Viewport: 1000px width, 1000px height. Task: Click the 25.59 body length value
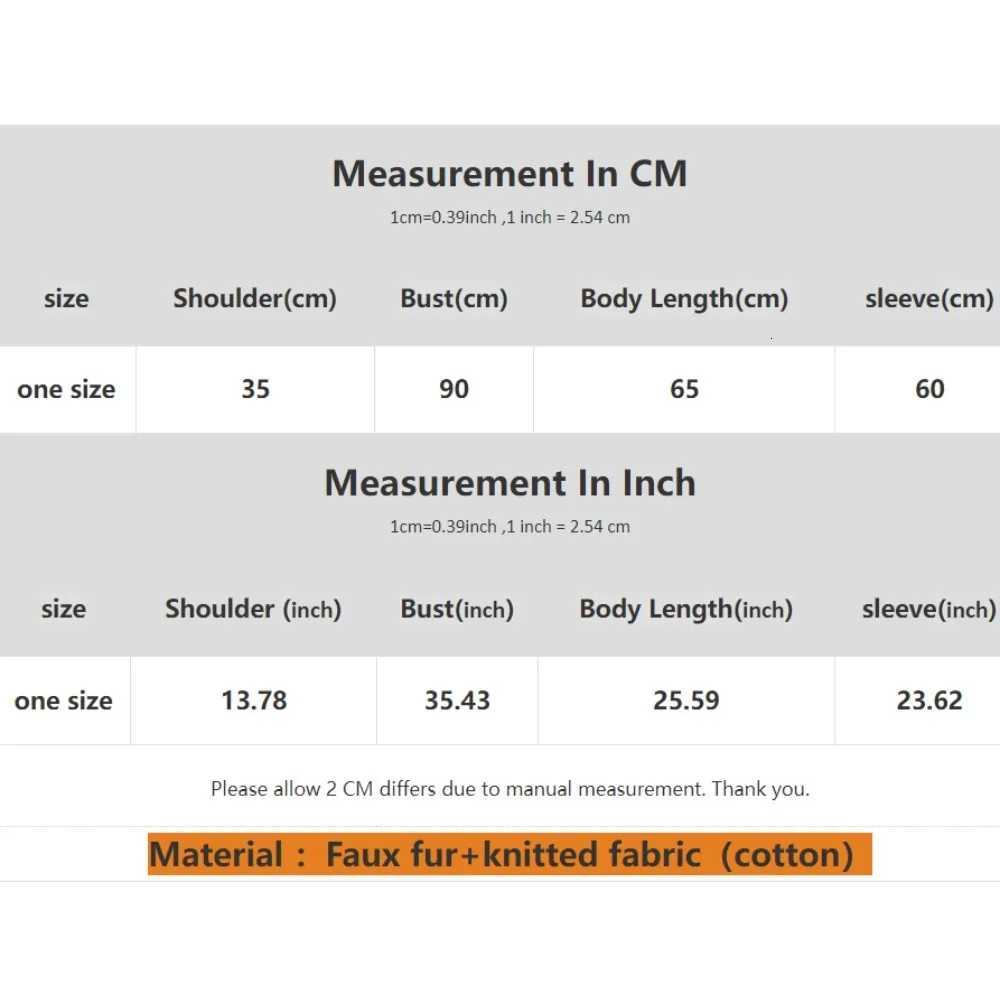pos(686,700)
